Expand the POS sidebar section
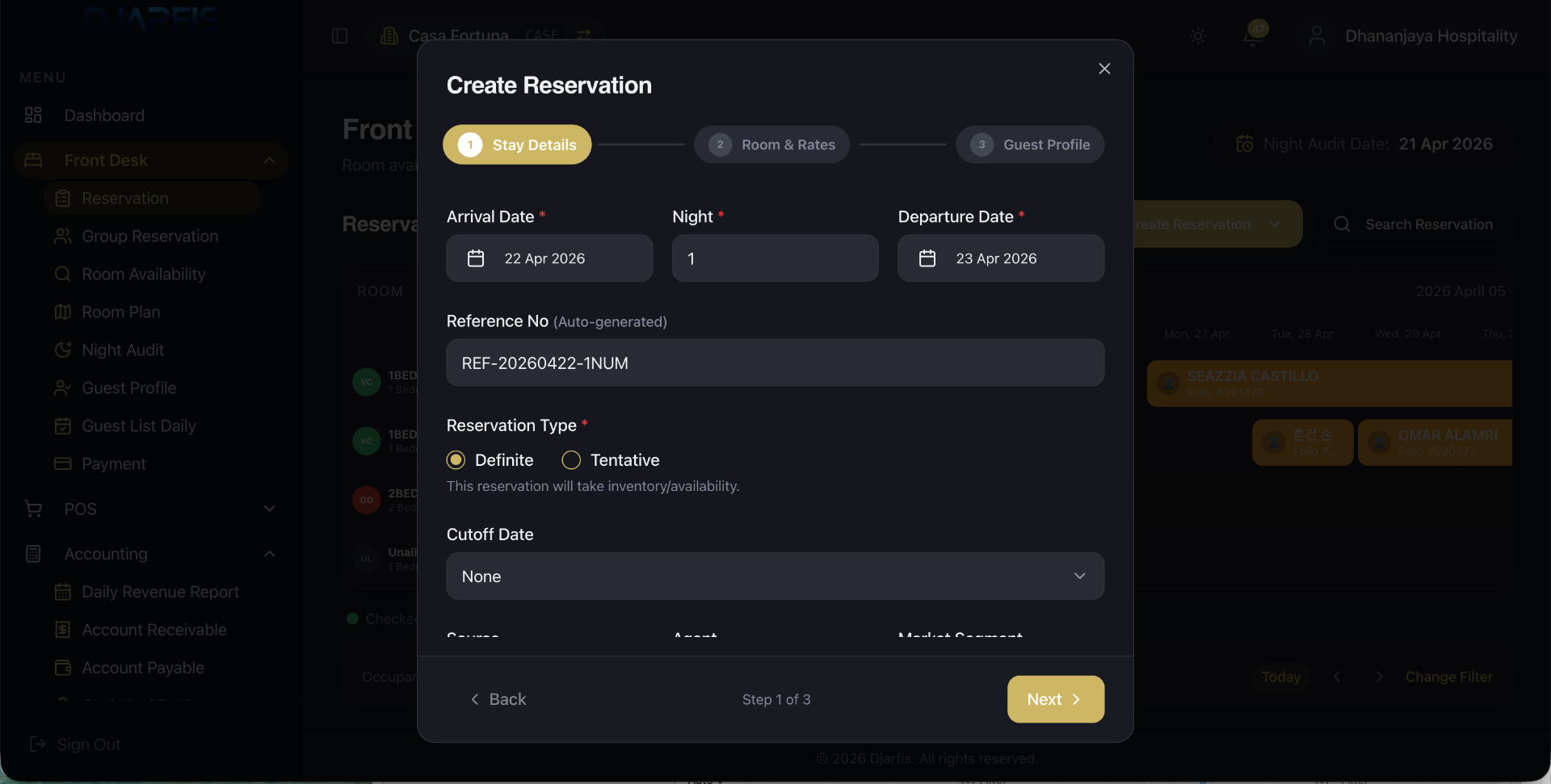The image size is (1551, 784). click(269, 509)
